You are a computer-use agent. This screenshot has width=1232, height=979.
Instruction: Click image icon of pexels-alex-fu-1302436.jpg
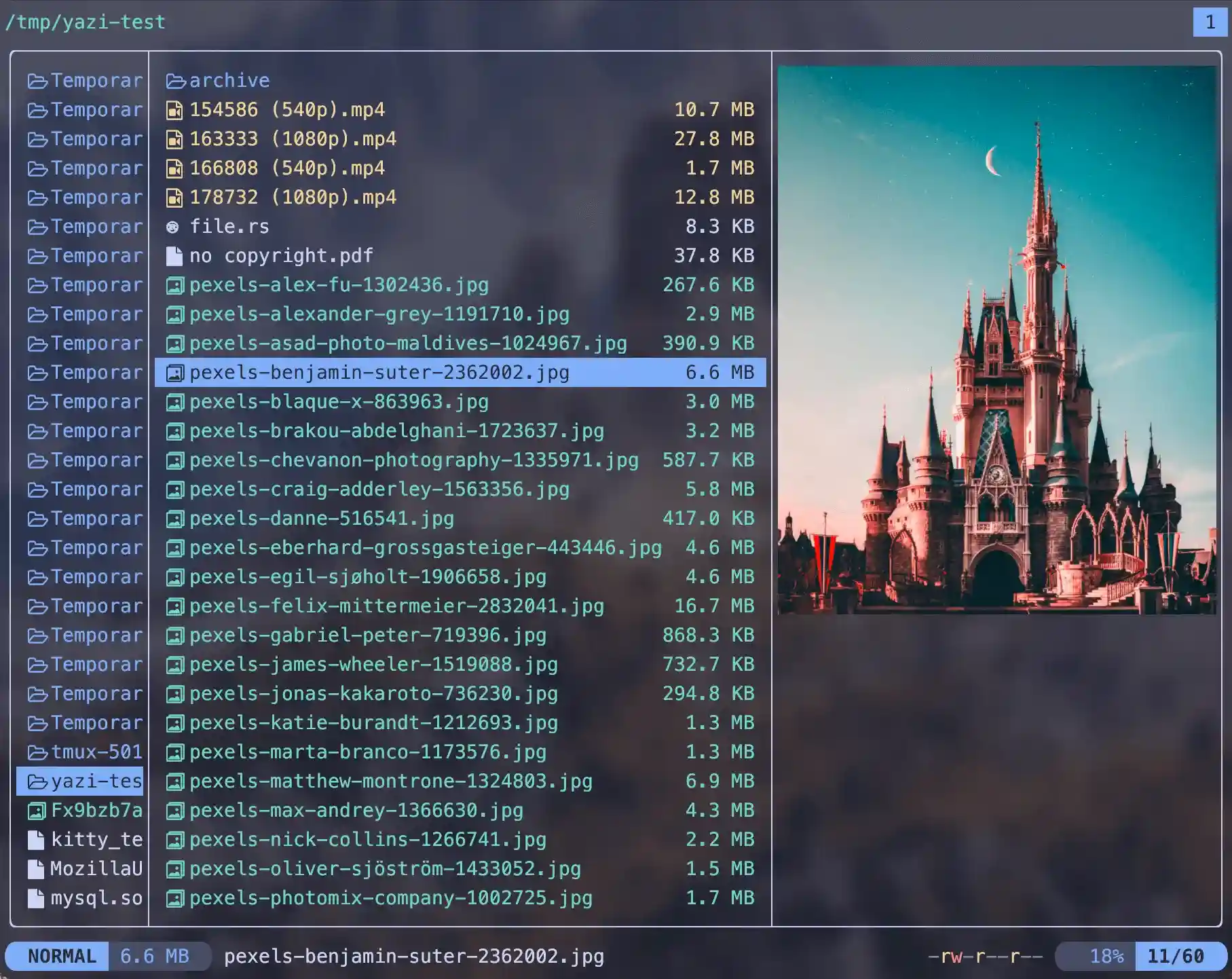point(174,286)
